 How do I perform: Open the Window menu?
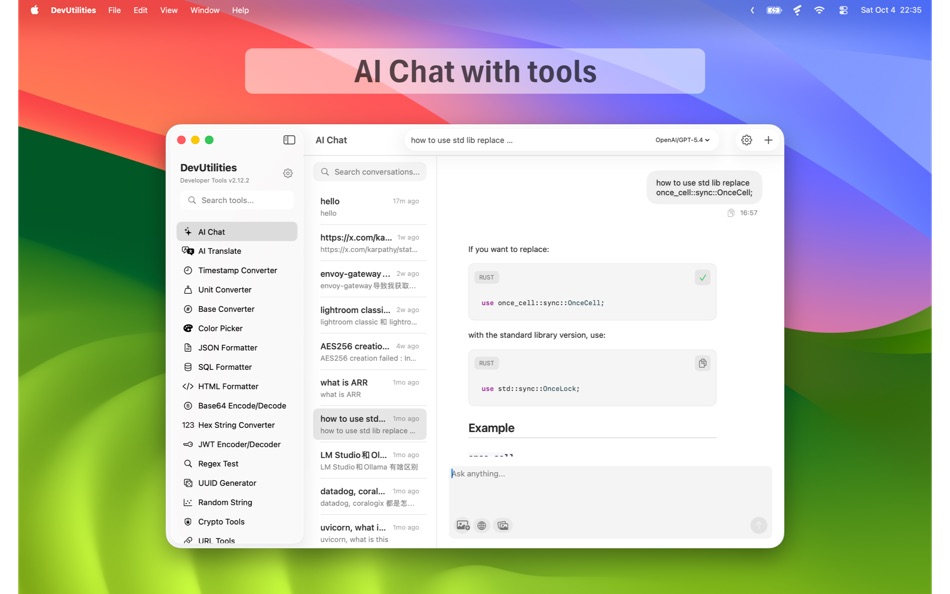(x=205, y=10)
